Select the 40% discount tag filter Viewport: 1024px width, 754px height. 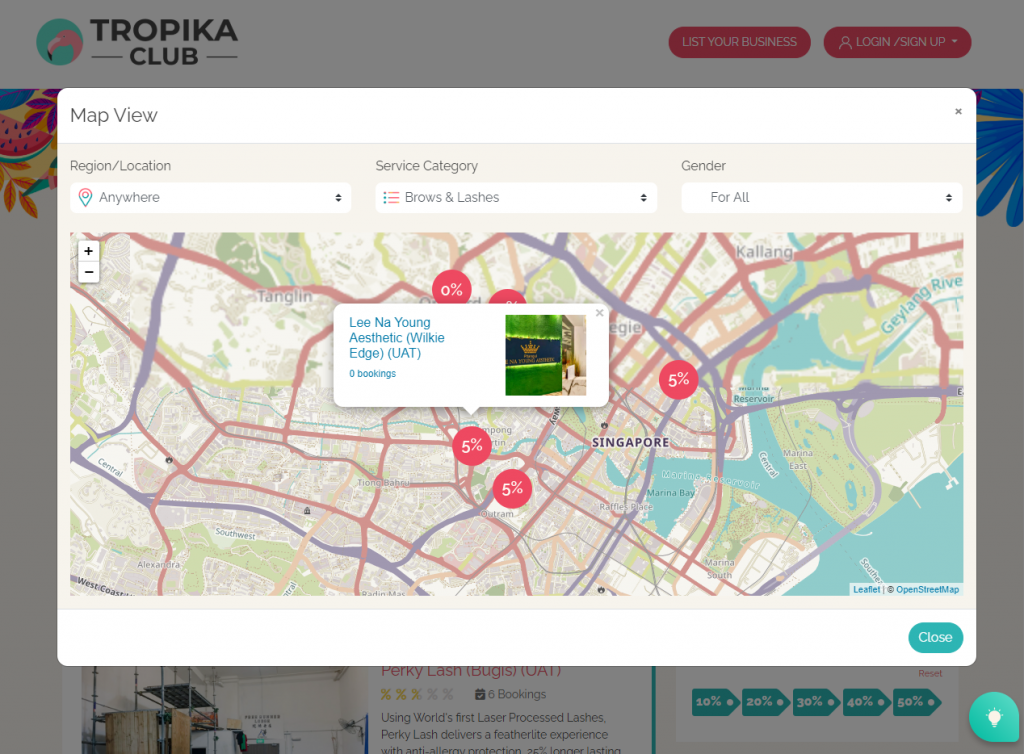pos(867,702)
